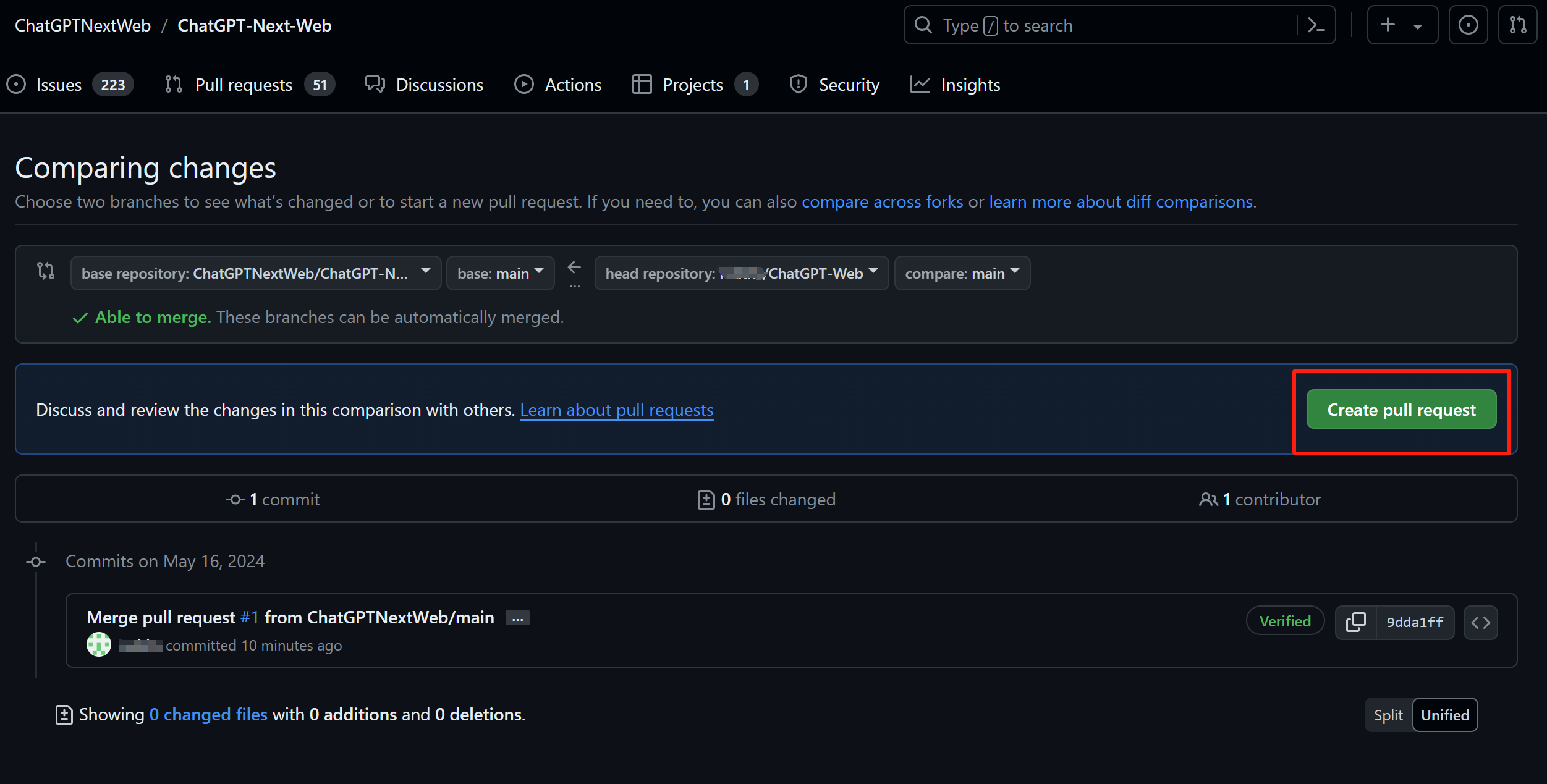This screenshot has height=784, width=1547.
Task: Open Learn about pull requests link
Action: [617, 410]
